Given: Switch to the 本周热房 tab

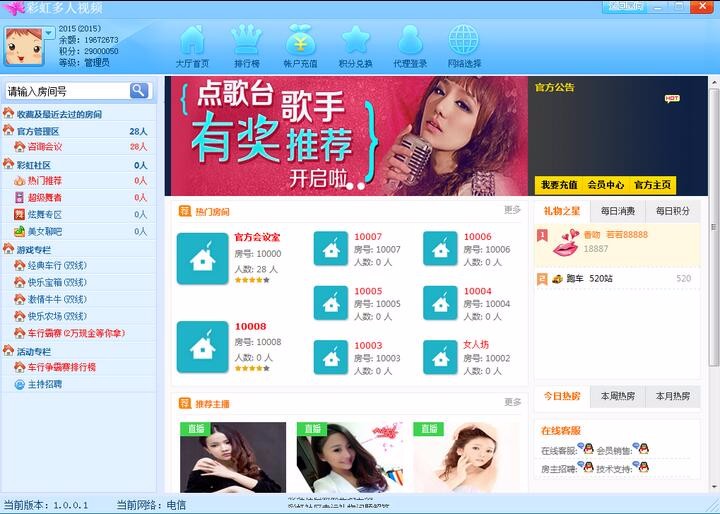Looking at the screenshot, I should 618,396.
